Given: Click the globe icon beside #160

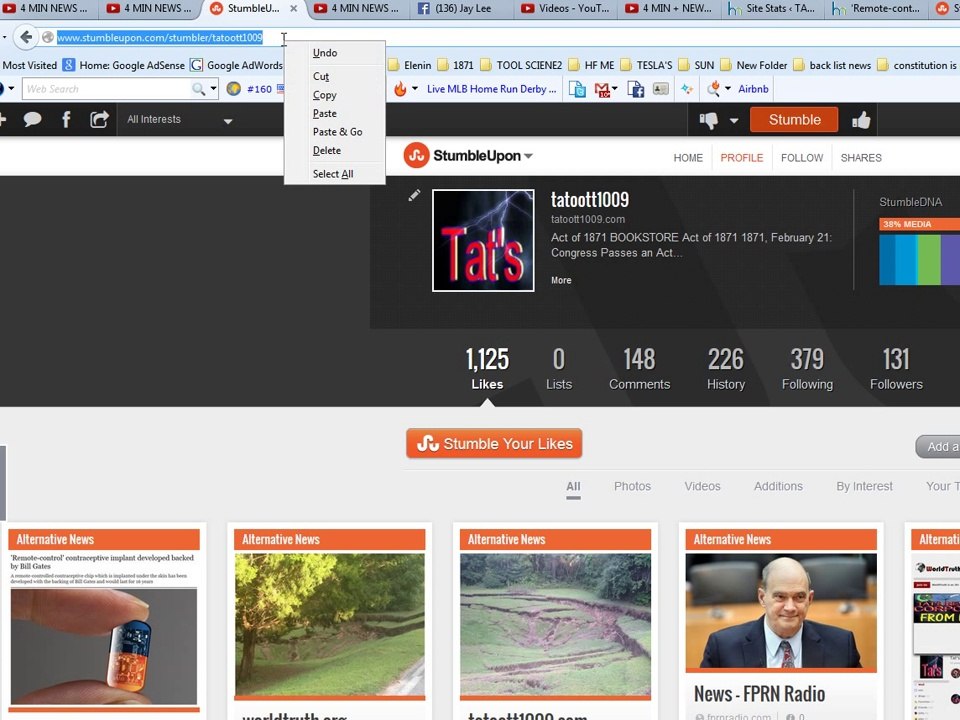Looking at the screenshot, I should click(x=233, y=89).
